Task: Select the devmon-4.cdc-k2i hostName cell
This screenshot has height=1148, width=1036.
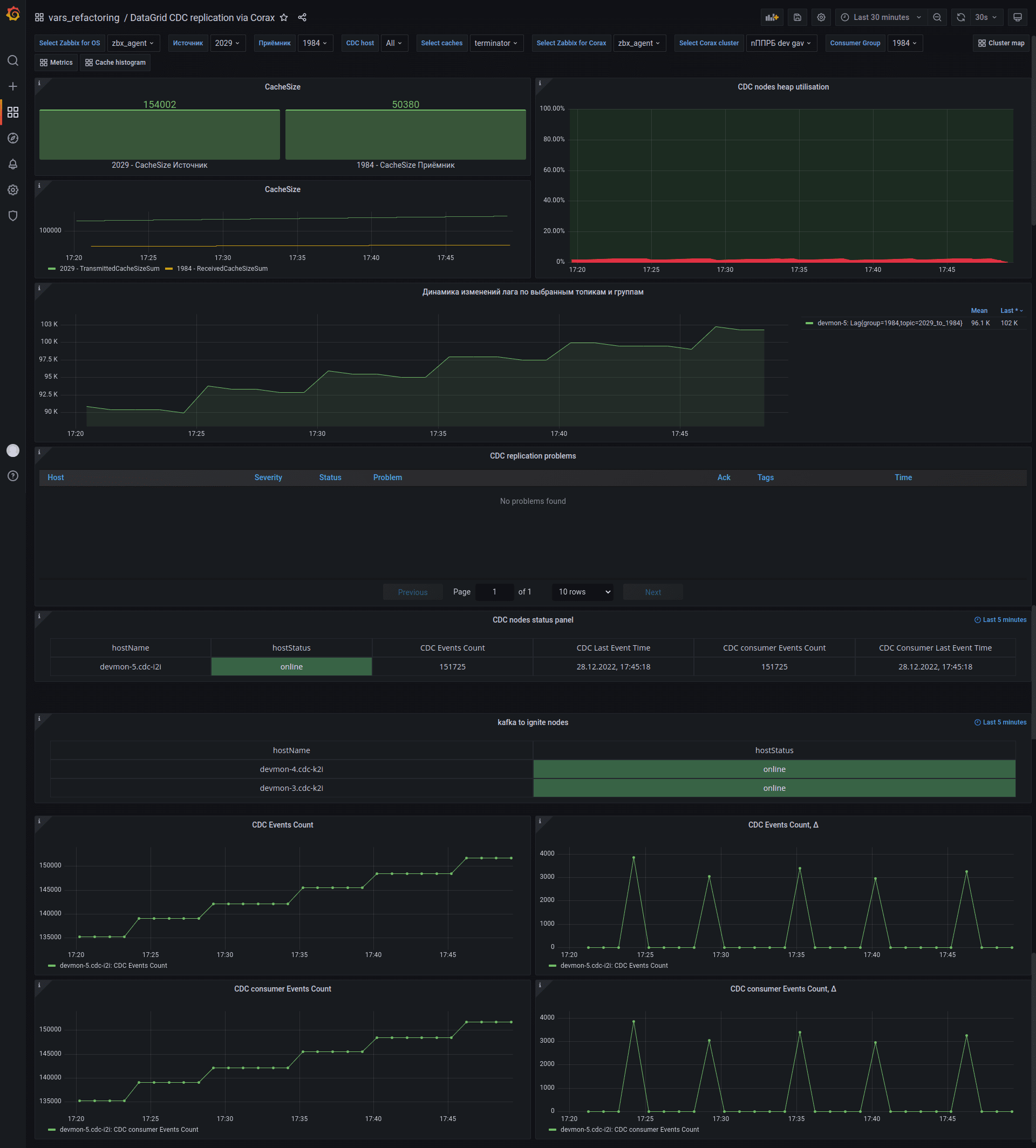Action: 291,769
